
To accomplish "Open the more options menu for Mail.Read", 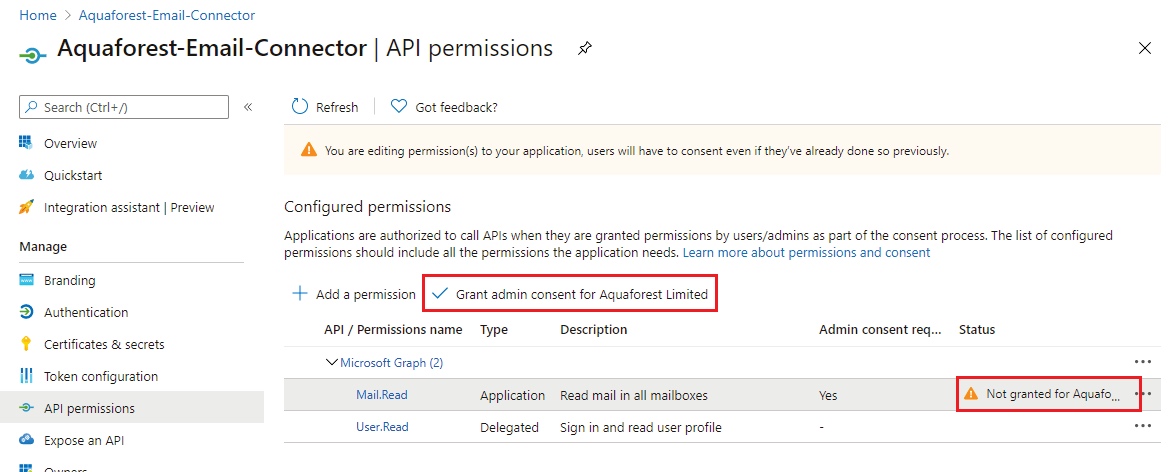I will click(x=1142, y=394).
